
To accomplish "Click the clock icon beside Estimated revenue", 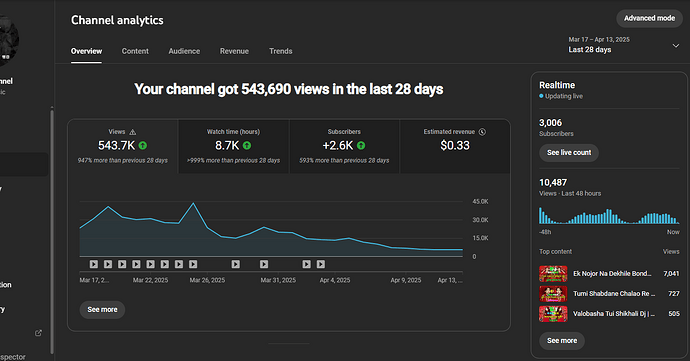I will (482, 132).
